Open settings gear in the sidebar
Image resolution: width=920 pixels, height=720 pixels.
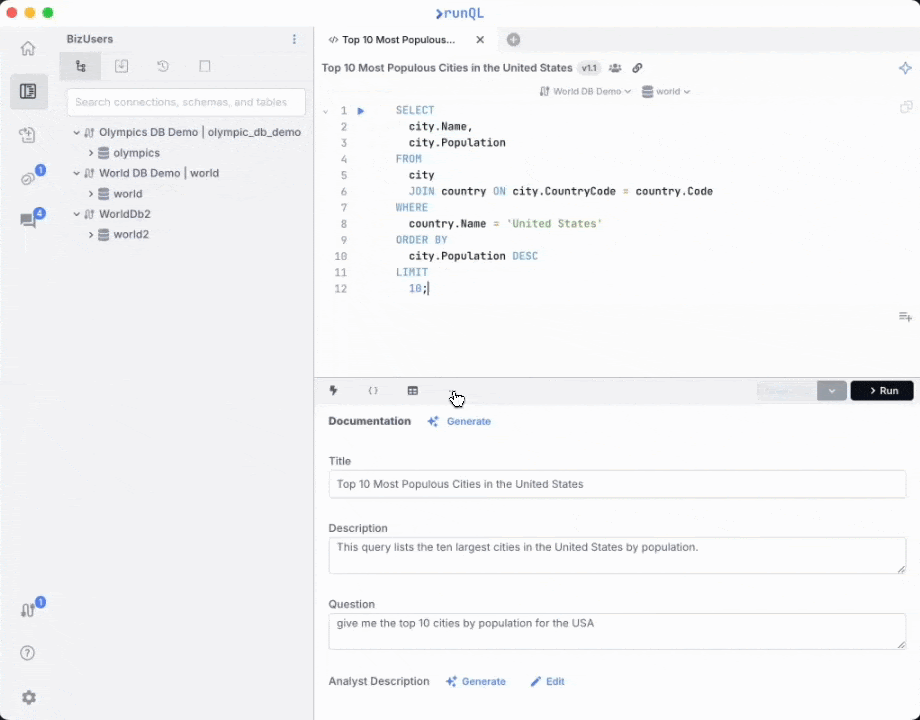(28, 697)
